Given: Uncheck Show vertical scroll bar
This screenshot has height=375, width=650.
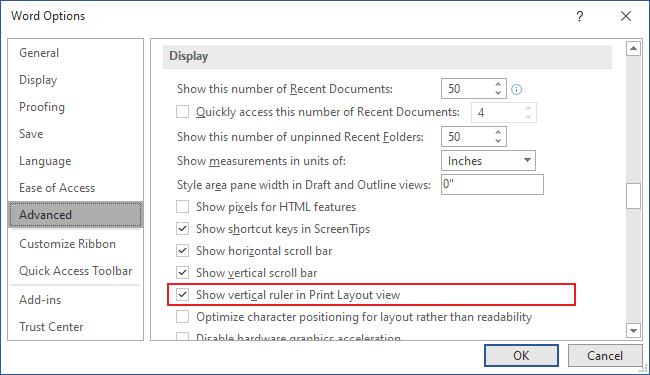Looking at the screenshot, I should (x=182, y=273).
